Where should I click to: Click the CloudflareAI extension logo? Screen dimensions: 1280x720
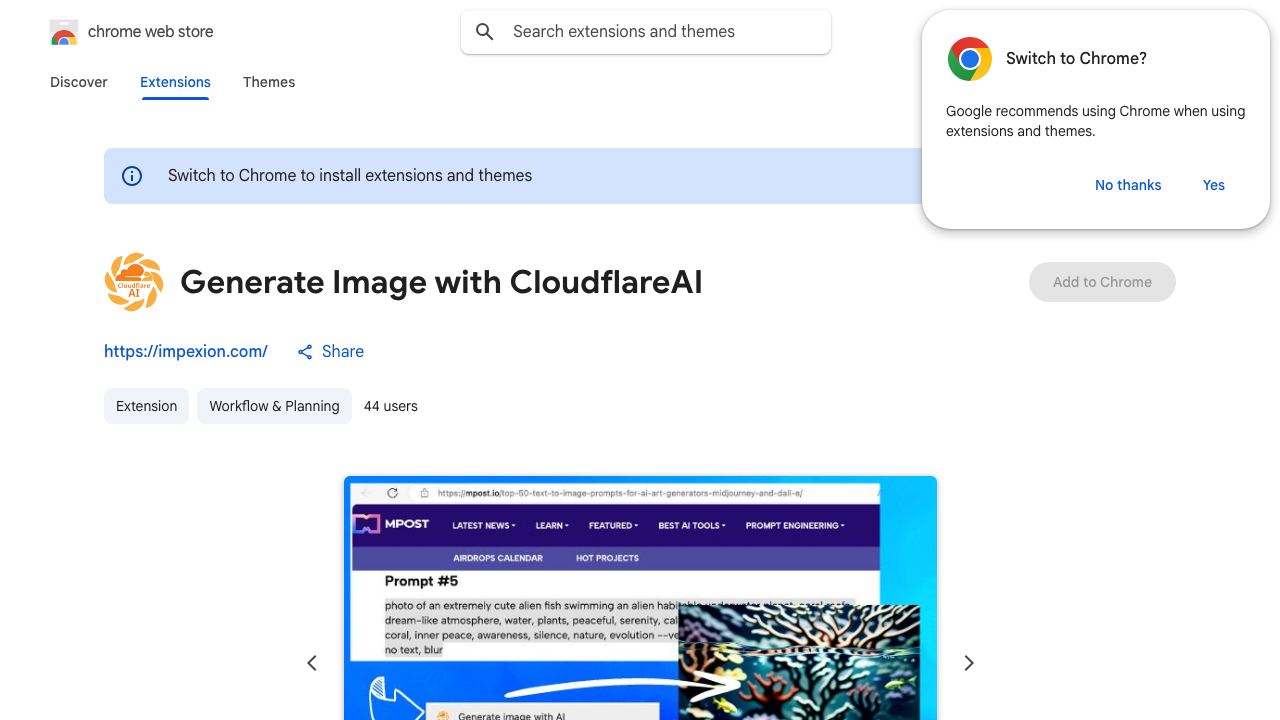coord(134,282)
